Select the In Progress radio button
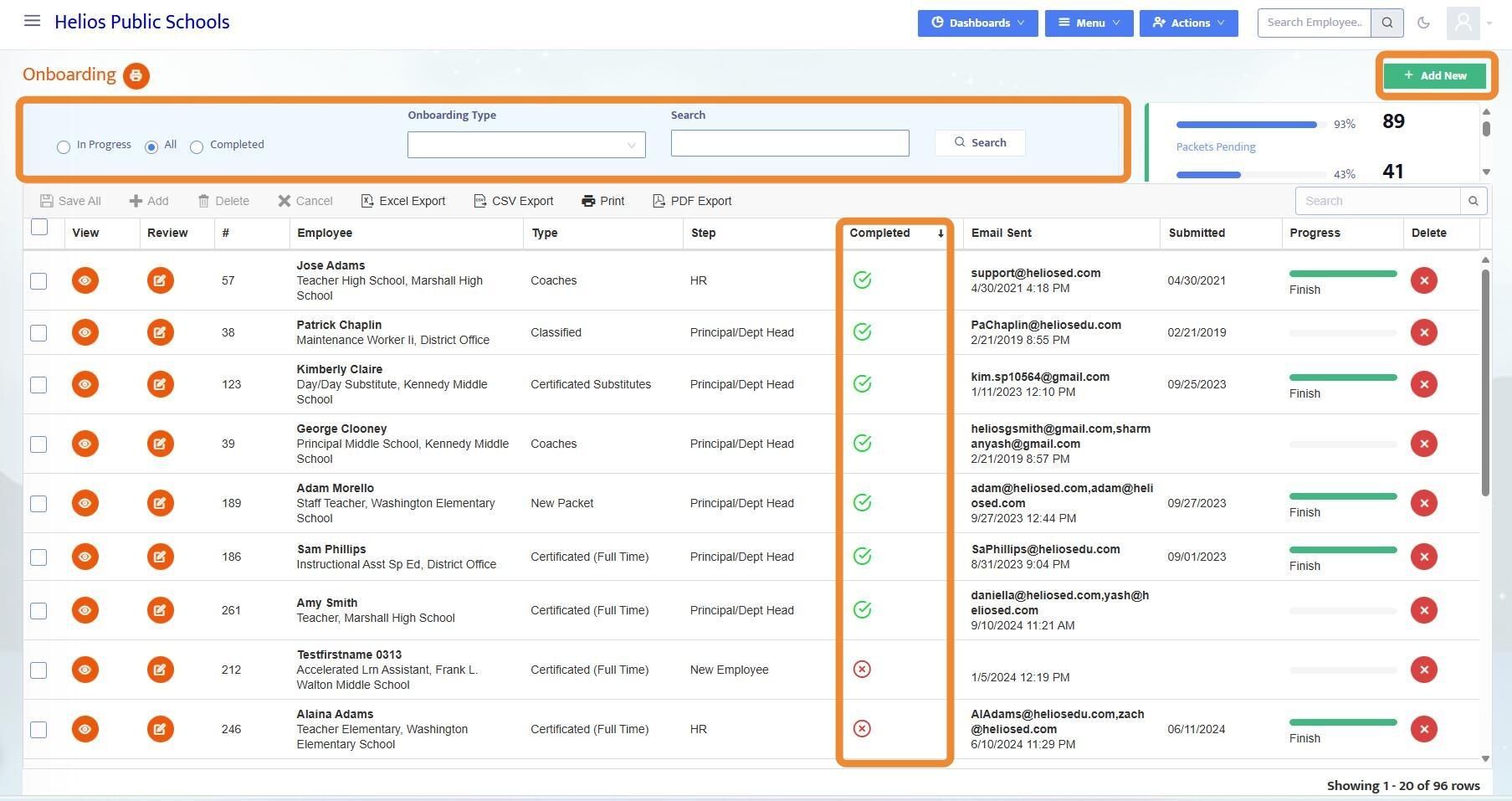The width and height of the screenshot is (1512, 801). pyautogui.click(x=64, y=147)
